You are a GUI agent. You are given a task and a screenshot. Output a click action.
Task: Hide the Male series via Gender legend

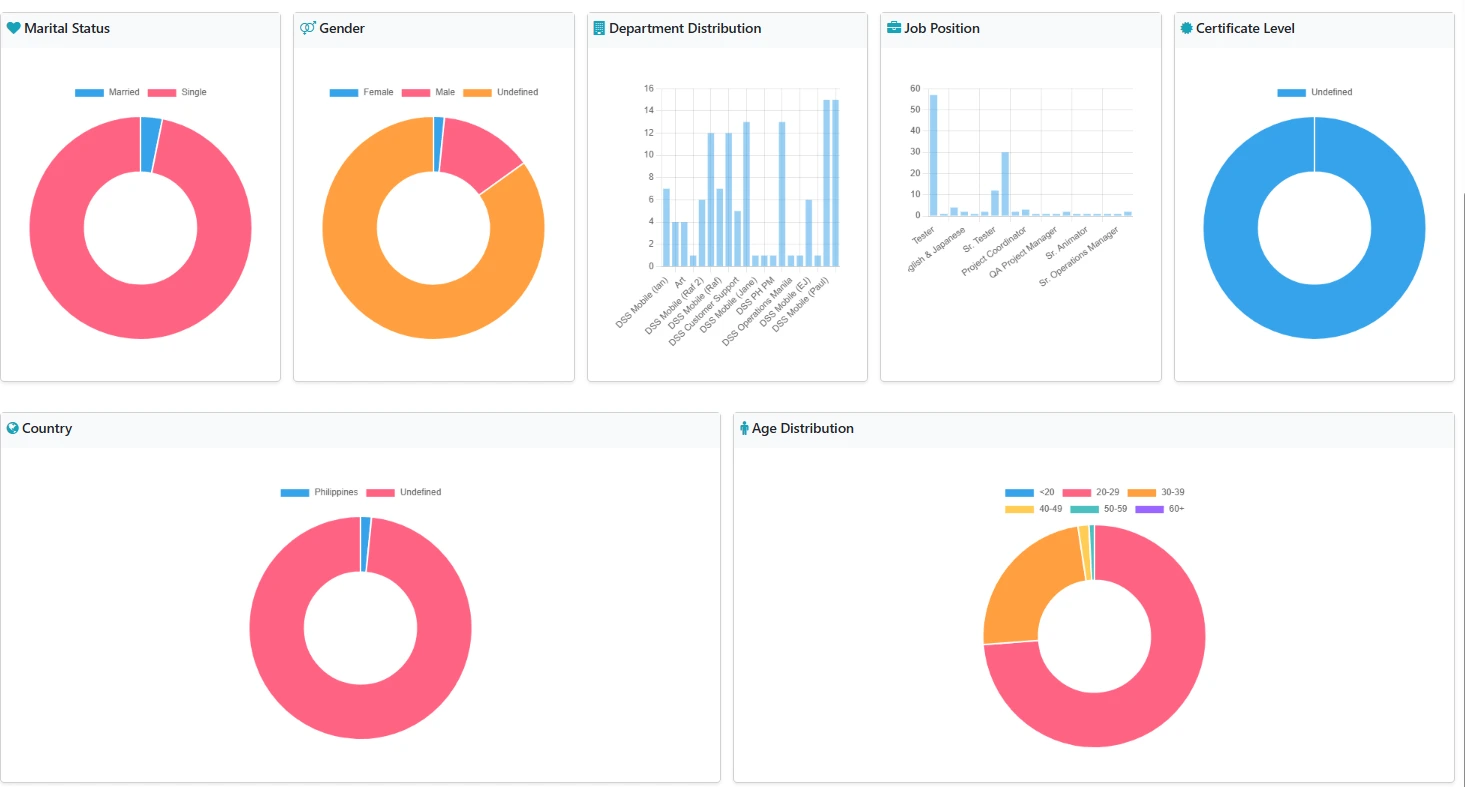coord(444,93)
